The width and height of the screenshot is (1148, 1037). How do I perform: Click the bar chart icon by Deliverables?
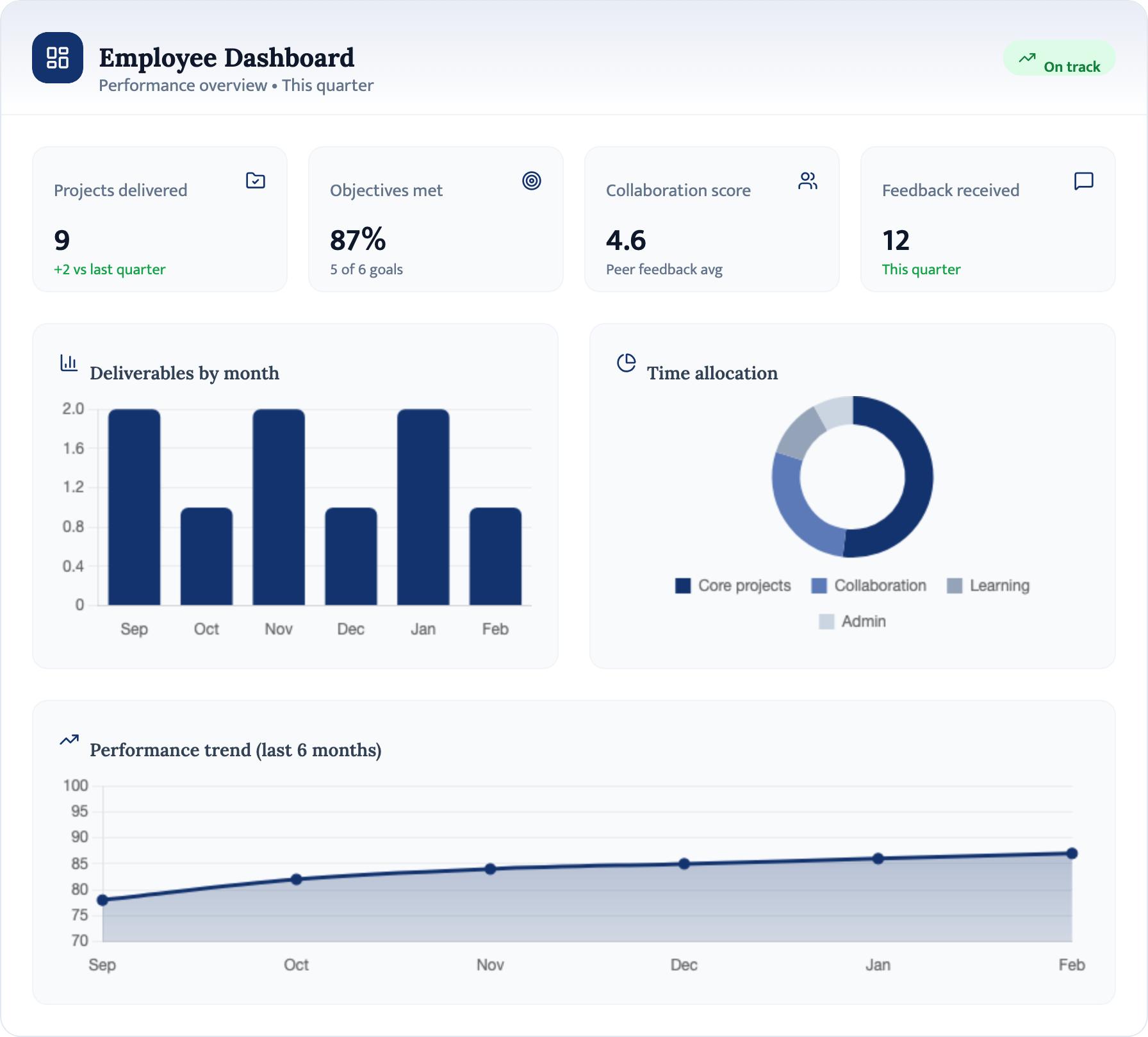(69, 363)
